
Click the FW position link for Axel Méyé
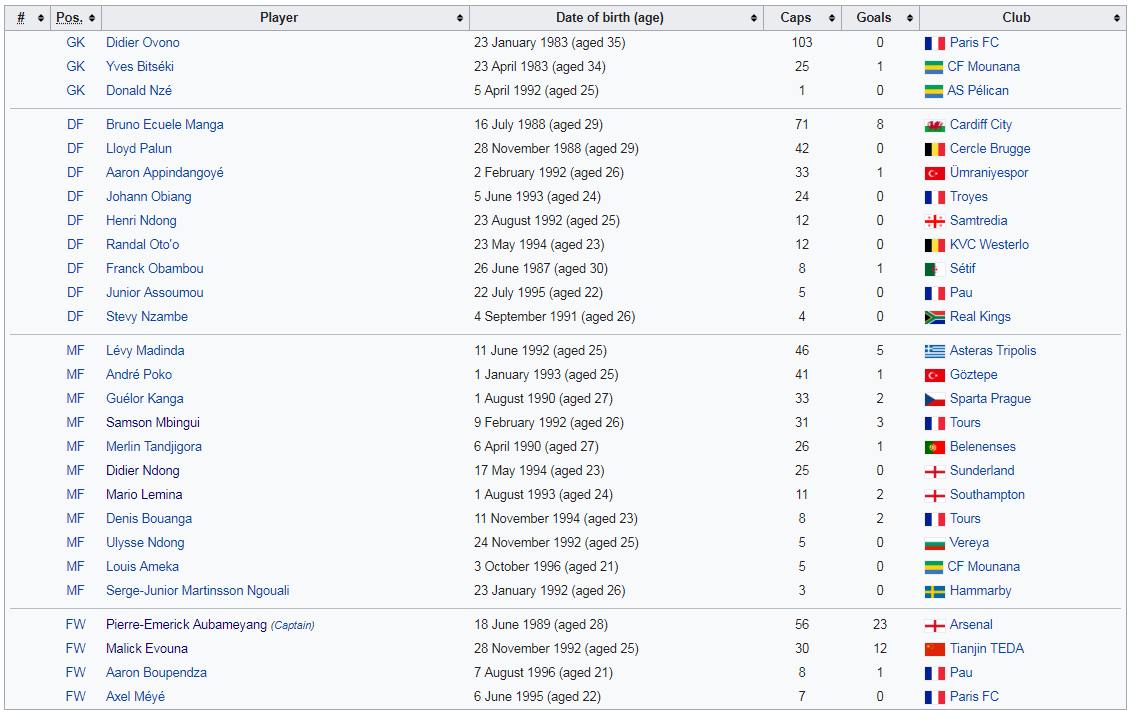[75, 696]
